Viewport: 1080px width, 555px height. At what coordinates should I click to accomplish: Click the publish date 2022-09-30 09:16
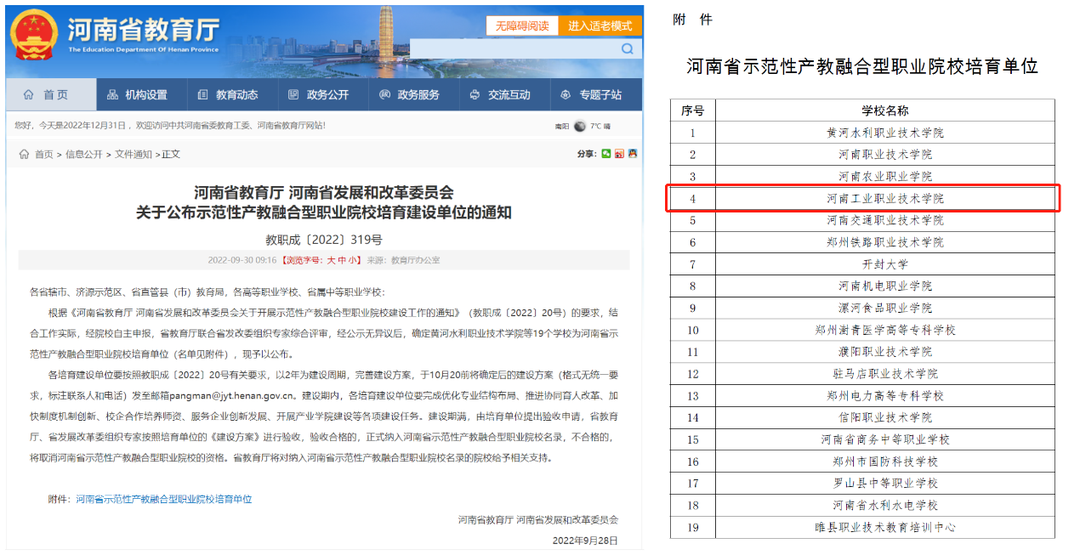point(242,260)
